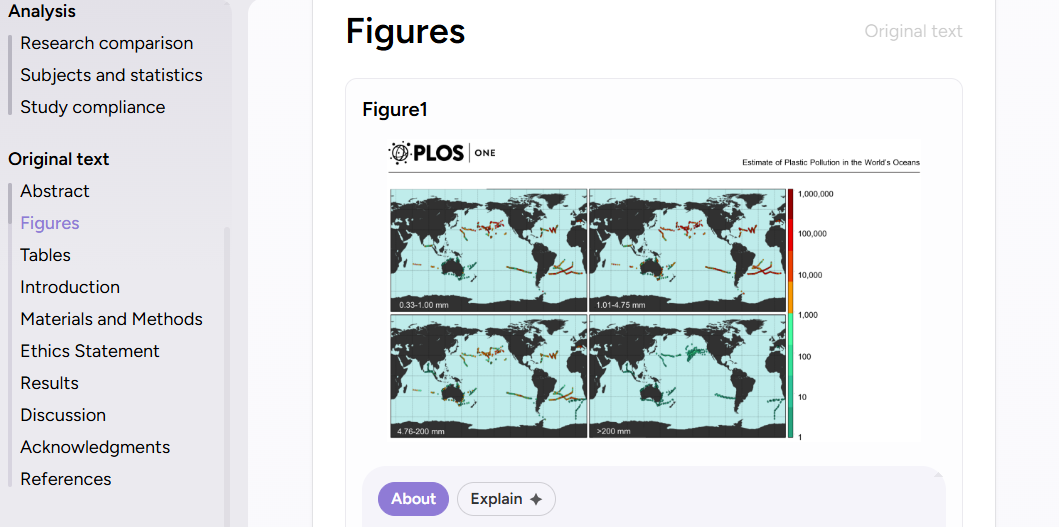This screenshot has width=1059, height=527.
Task: Click the Explain tab button
Action: (x=505, y=499)
